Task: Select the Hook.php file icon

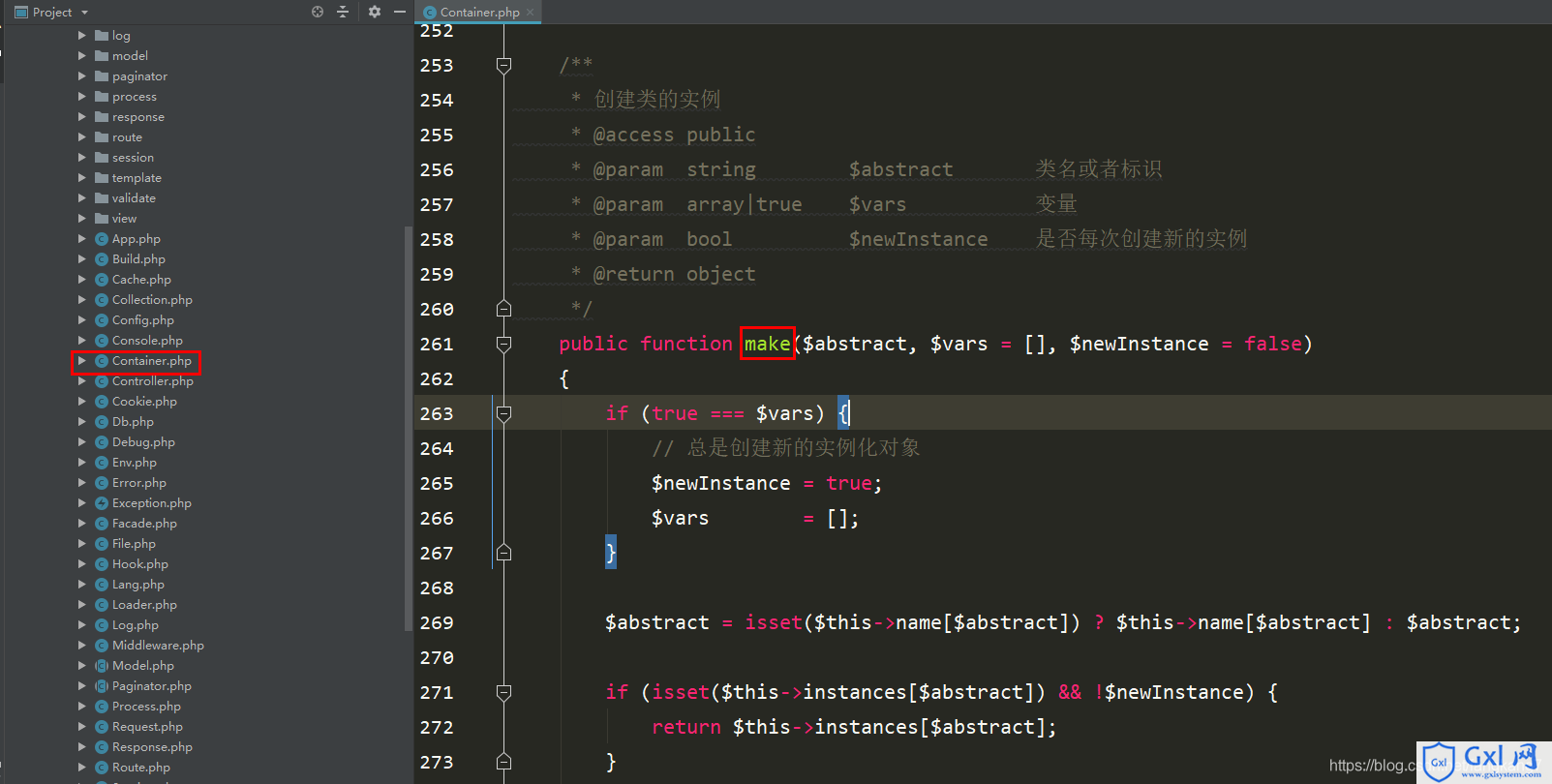Action: coord(102,564)
